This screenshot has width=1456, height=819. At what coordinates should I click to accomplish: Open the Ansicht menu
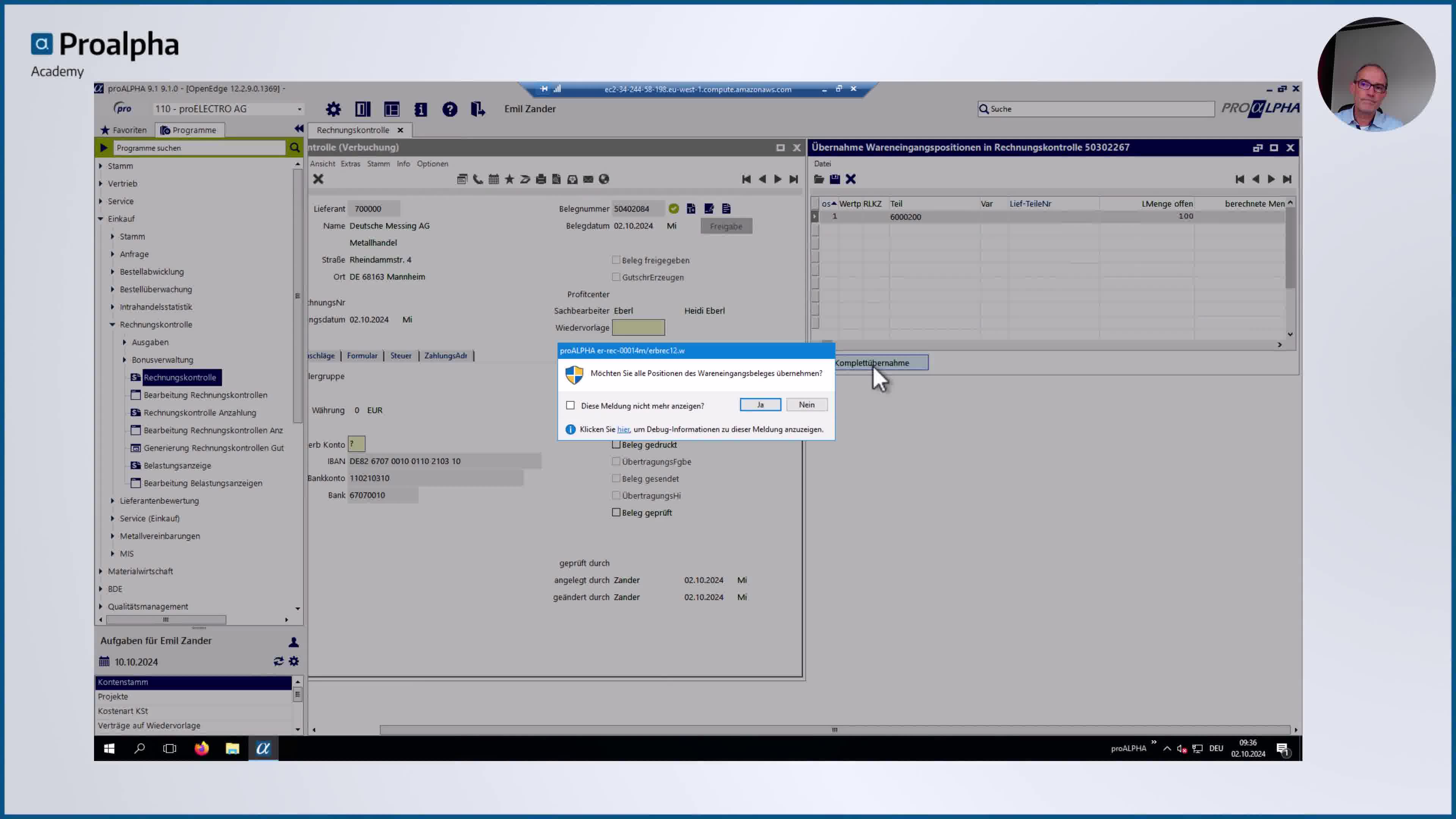[322, 163]
